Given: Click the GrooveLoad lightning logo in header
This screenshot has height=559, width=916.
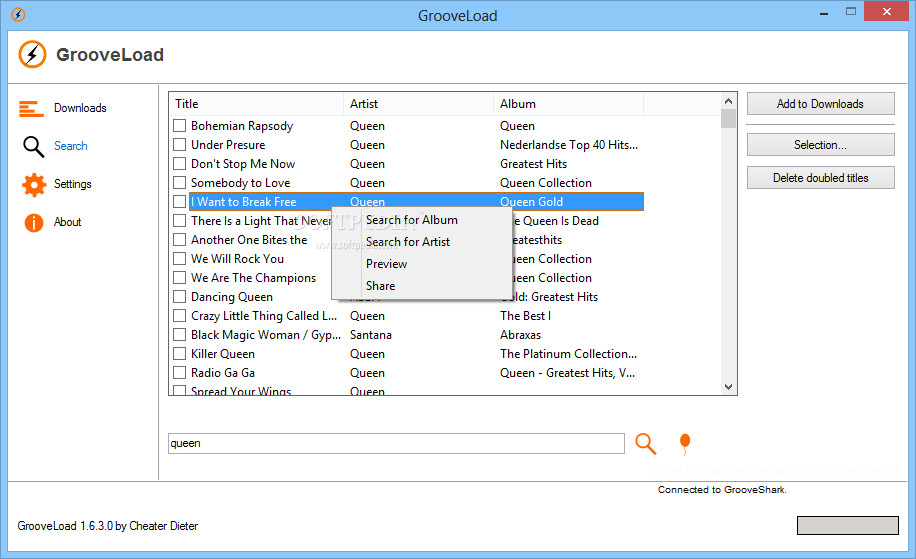Looking at the screenshot, I should tap(32, 54).
